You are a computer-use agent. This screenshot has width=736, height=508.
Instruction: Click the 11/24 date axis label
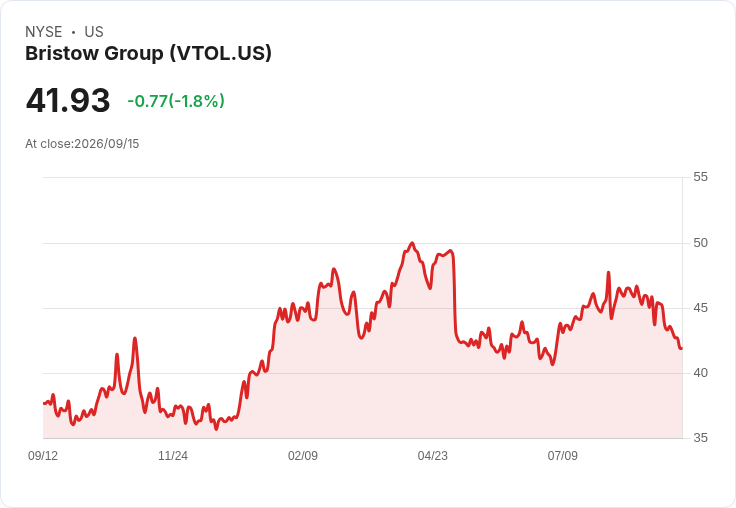point(173,455)
